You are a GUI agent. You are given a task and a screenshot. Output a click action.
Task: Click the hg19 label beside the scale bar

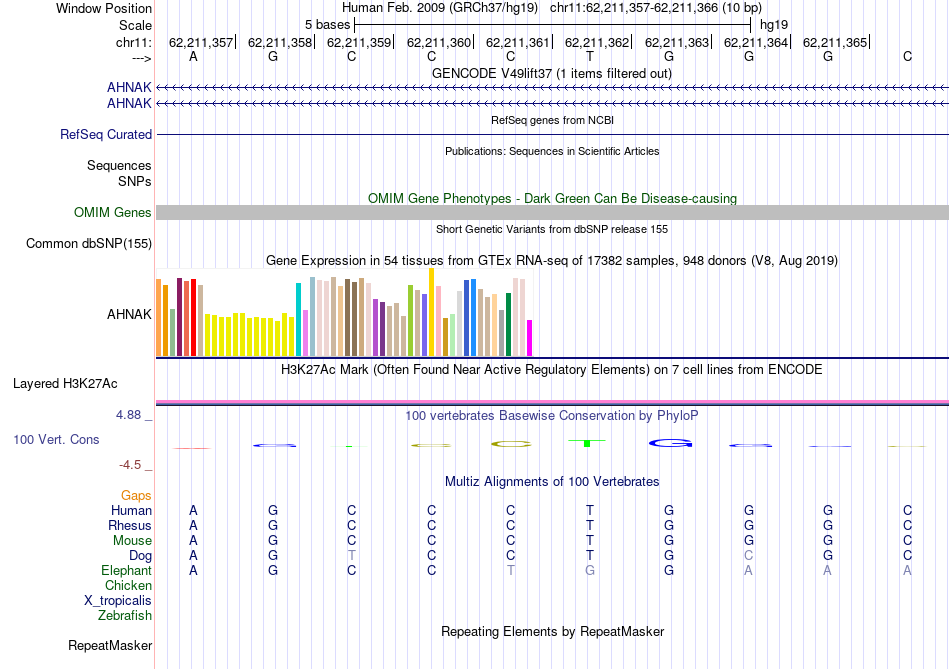click(x=774, y=25)
